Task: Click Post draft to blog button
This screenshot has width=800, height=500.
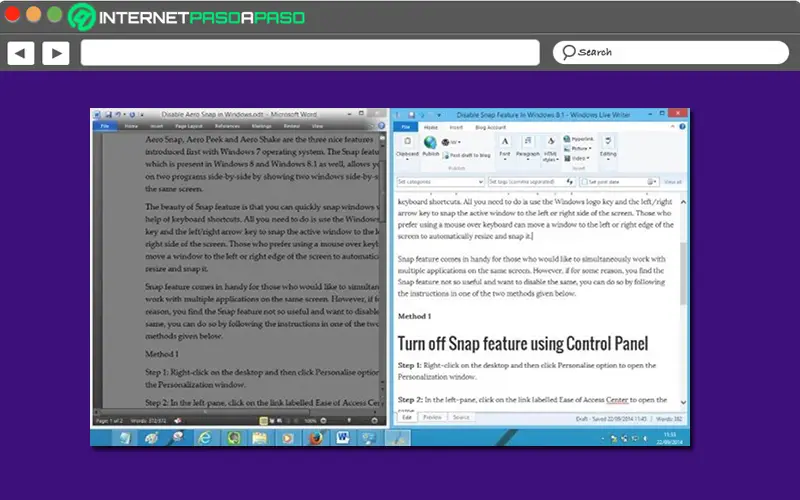Action: [x=466, y=155]
